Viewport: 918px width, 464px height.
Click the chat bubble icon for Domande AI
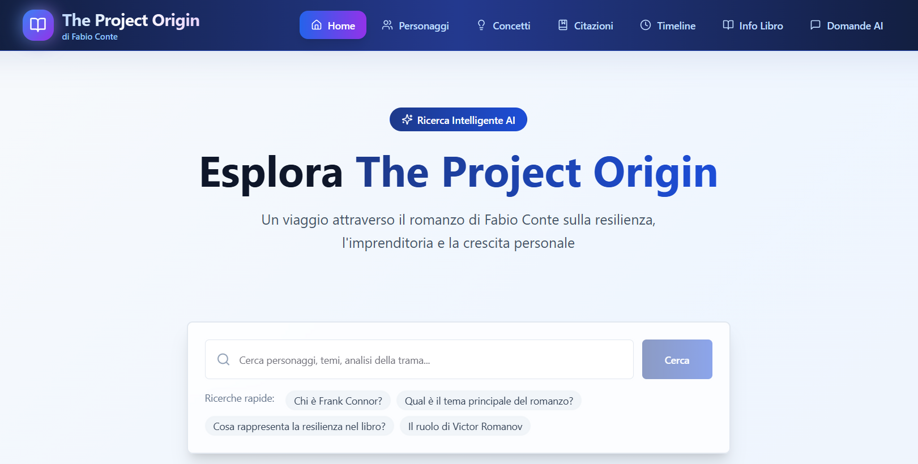click(815, 25)
